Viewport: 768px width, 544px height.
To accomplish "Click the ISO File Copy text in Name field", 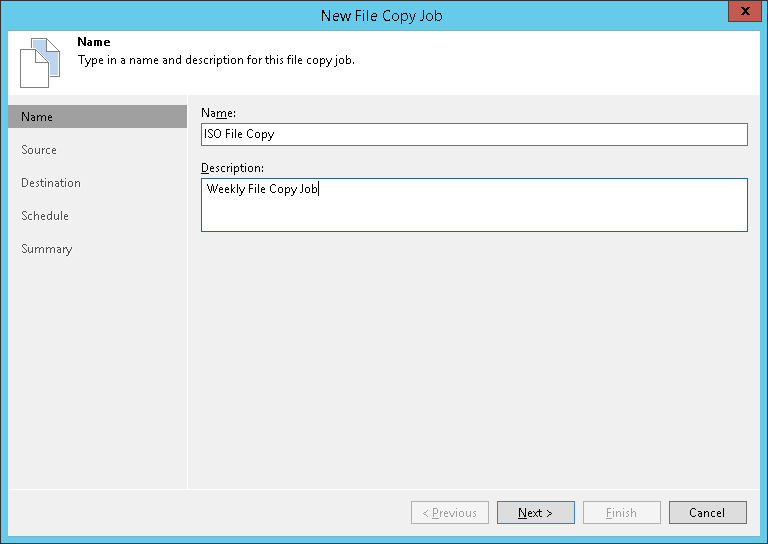I will (238, 134).
